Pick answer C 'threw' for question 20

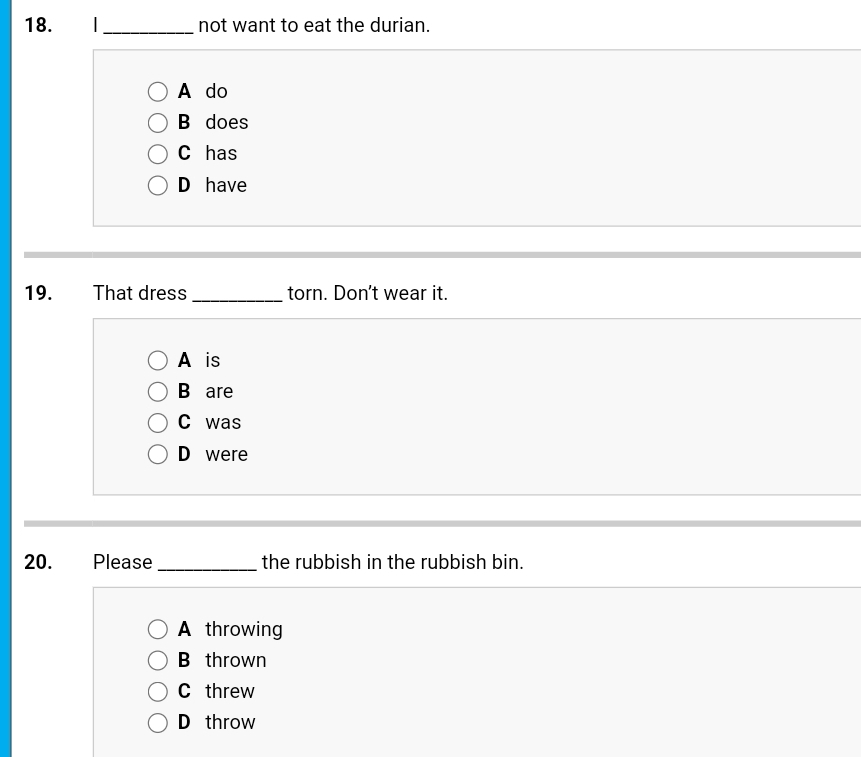point(157,691)
